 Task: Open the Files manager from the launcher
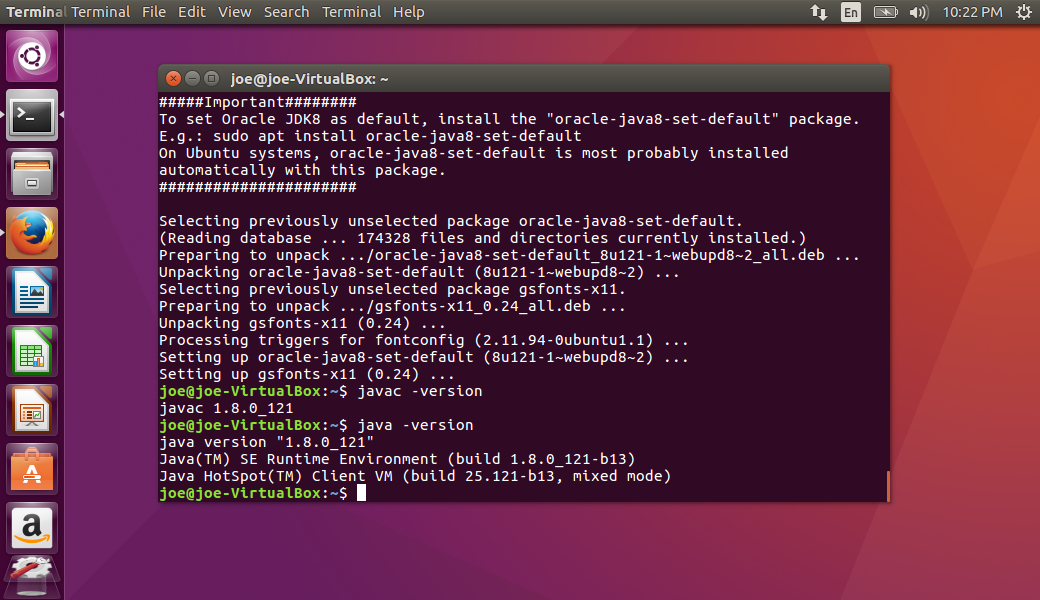pyautogui.click(x=32, y=174)
